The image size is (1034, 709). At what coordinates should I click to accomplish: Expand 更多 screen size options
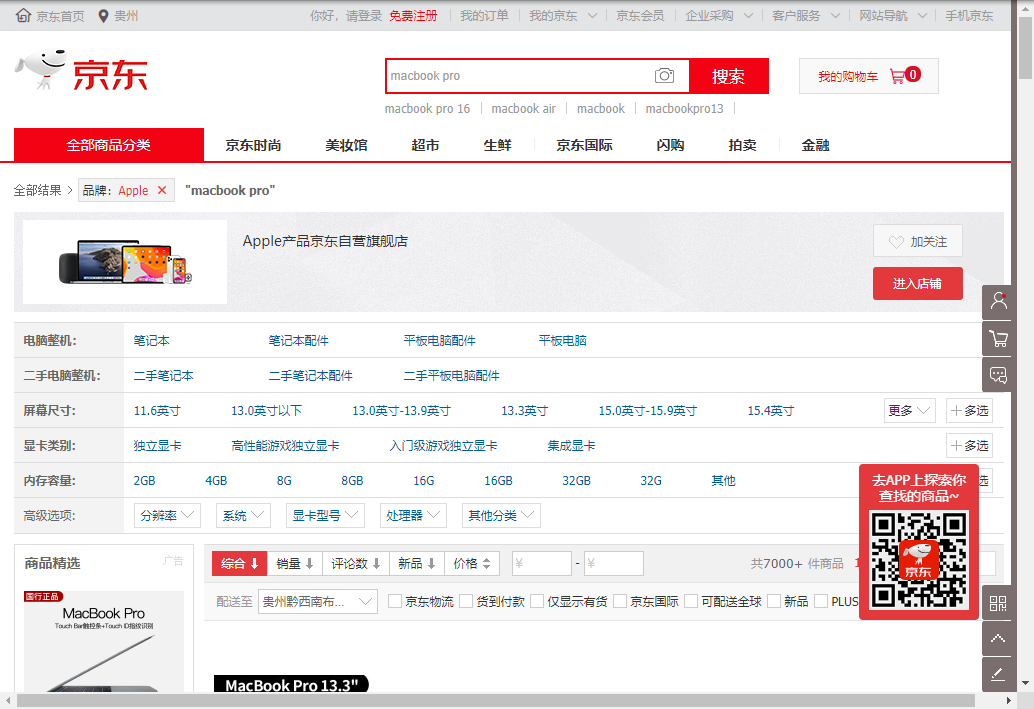tap(909, 411)
